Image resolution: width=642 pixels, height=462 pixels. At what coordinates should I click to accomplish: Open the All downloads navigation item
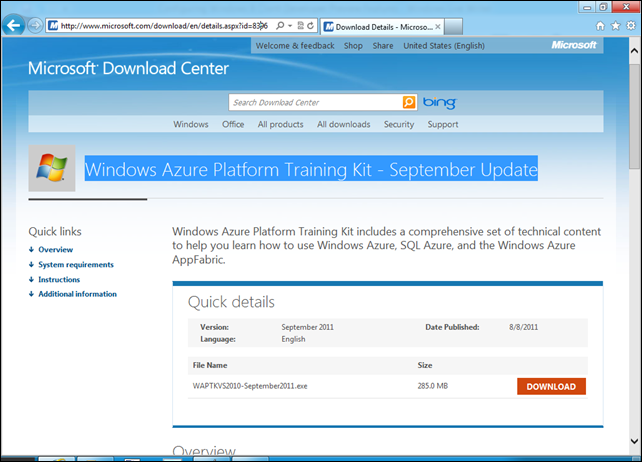tap(344, 124)
